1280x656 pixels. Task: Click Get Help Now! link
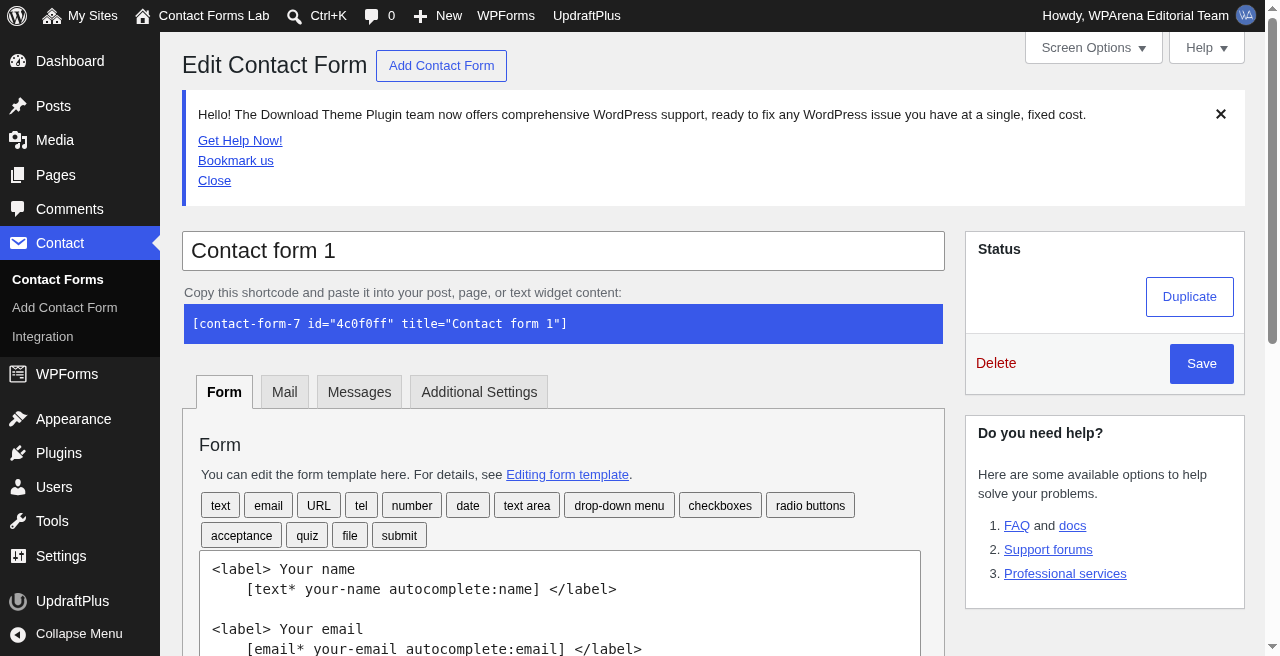click(x=240, y=141)
